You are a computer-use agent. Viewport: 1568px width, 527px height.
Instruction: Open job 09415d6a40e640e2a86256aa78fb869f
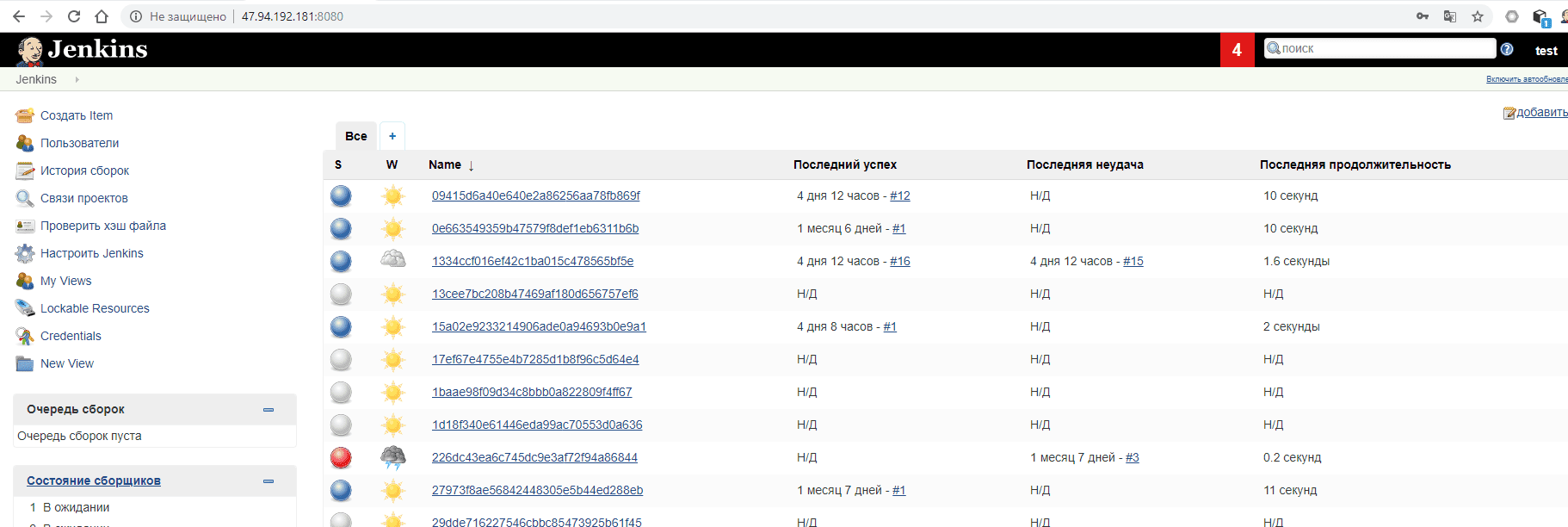tap(536, 195)
